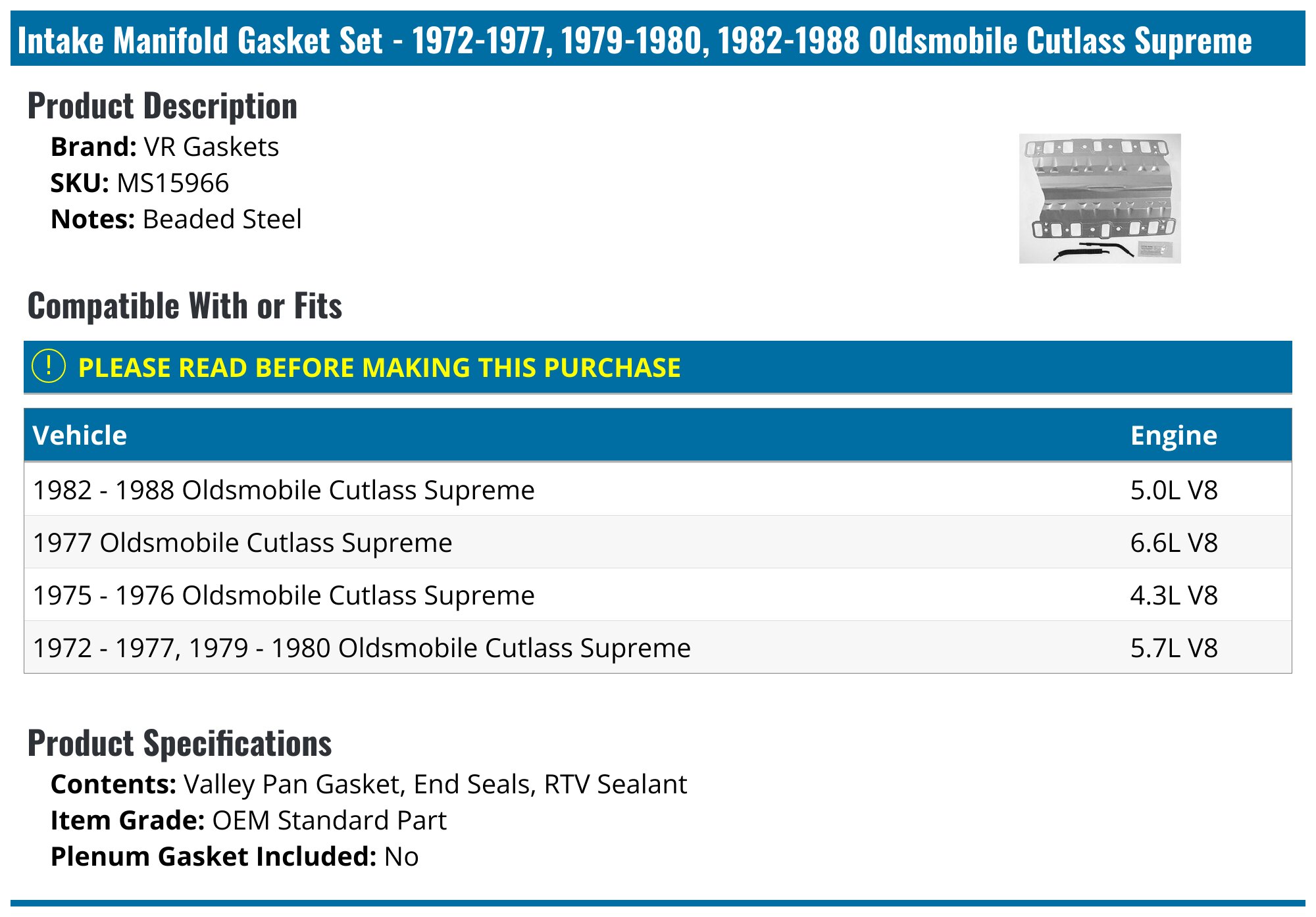This screenshot has height=917, width=1316.
Task: Click the VR Gaskets brand name
Action: pyautogui.click(x=211, y=147)
